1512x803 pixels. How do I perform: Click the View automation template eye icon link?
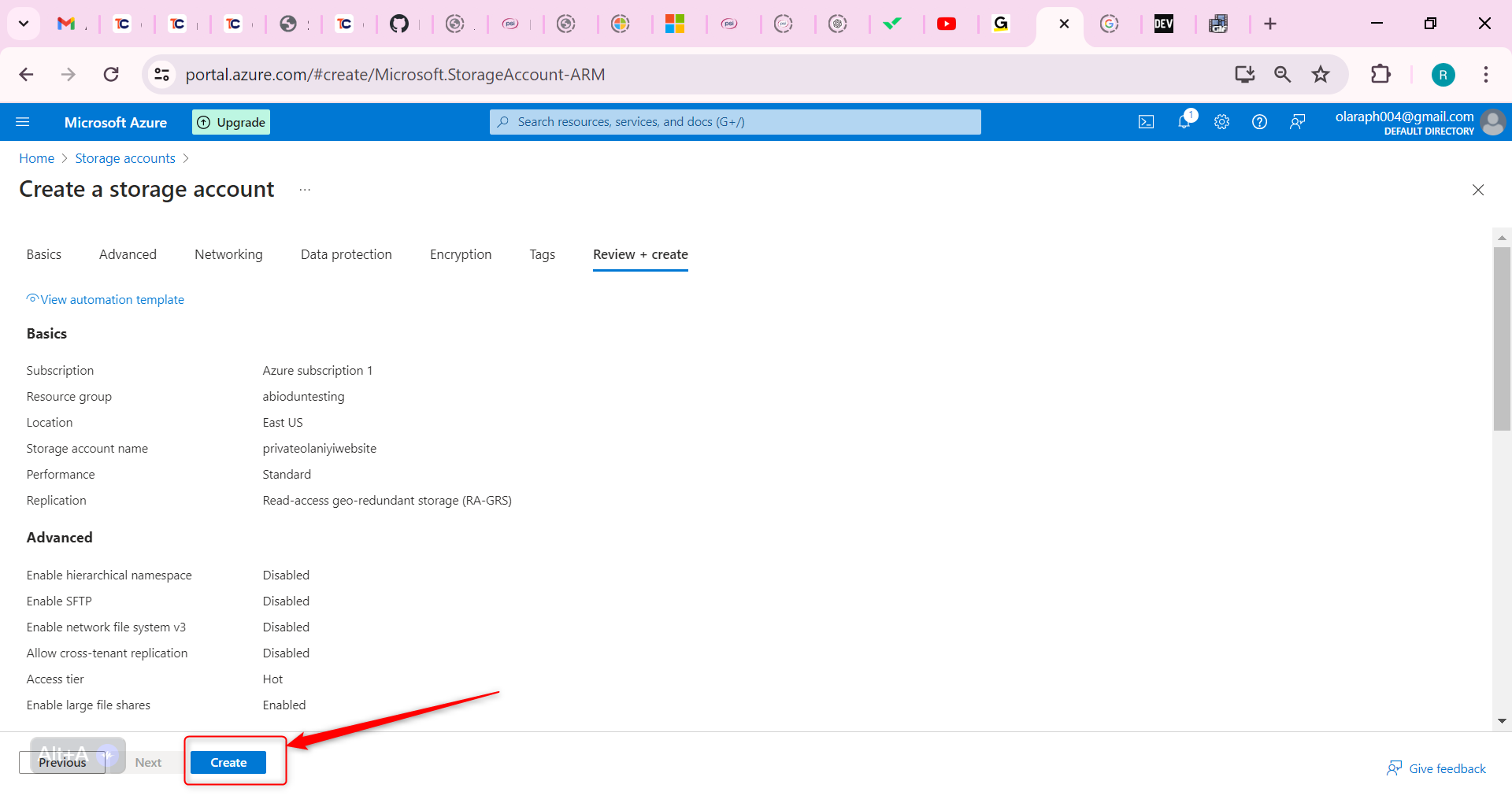(32, 298)
